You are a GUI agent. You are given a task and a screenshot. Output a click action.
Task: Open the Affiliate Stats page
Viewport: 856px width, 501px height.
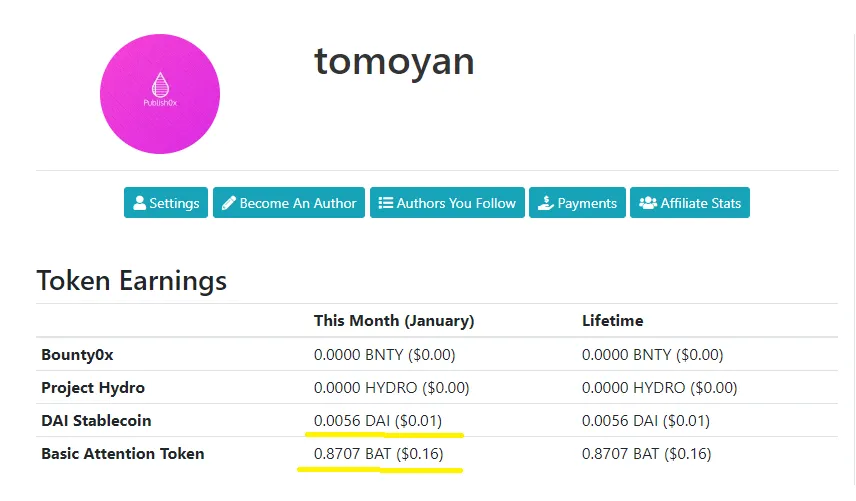pyautogui.click(x=689, y=202)
